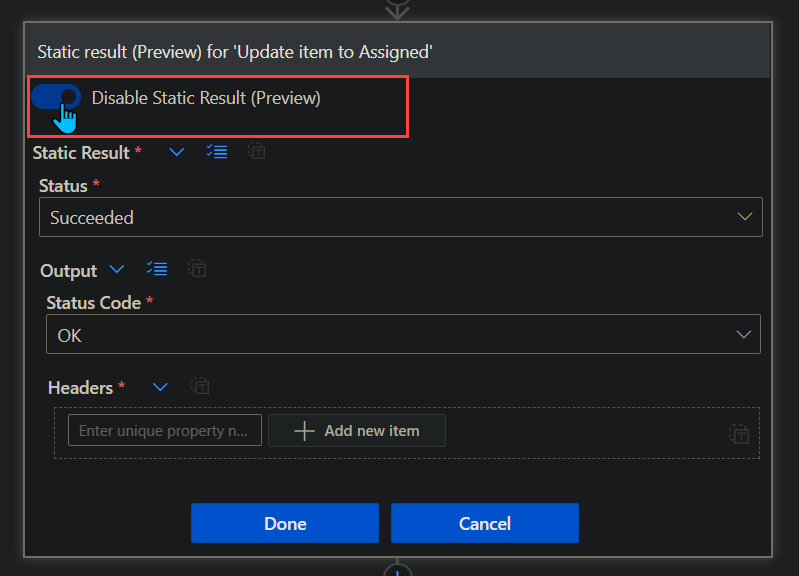This screenshot has width=799, height=576.
Task: Collapse the Static Result section chevron
Action: (177, 152)
